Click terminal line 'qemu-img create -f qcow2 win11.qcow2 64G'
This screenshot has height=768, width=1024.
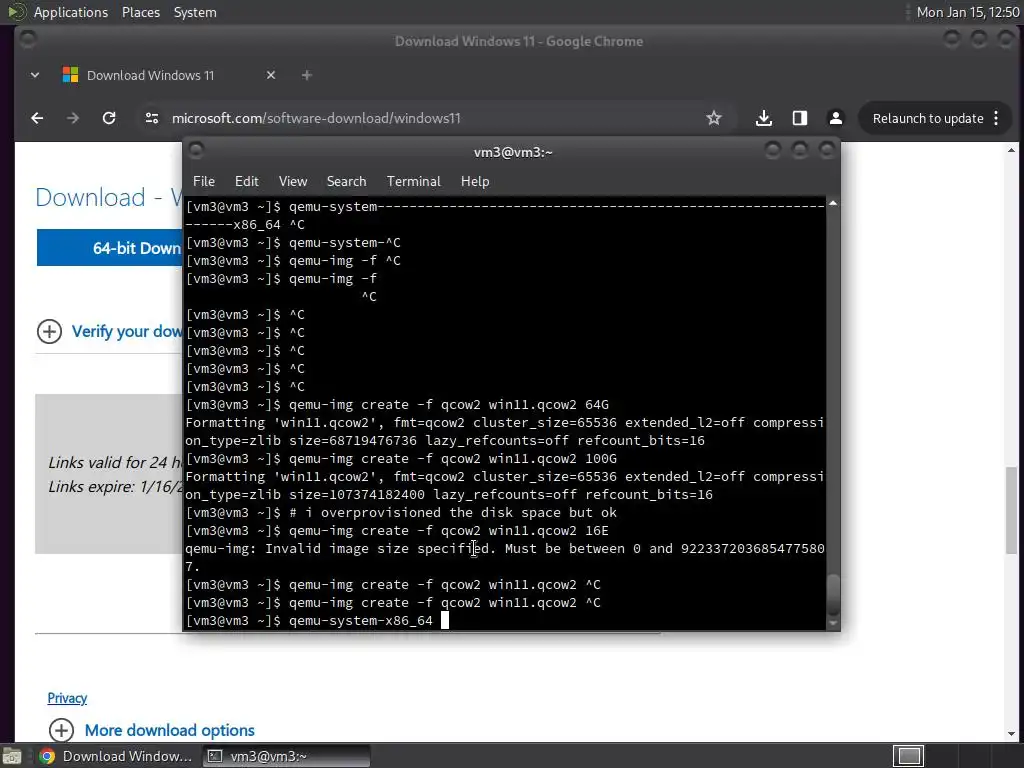click(449, 404)
